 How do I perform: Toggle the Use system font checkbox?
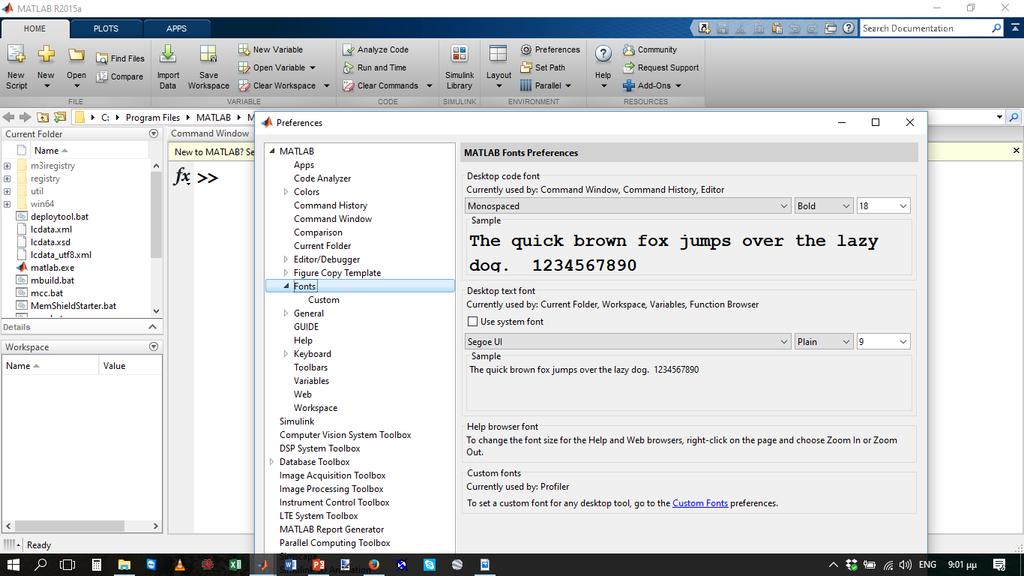point(473,321)
